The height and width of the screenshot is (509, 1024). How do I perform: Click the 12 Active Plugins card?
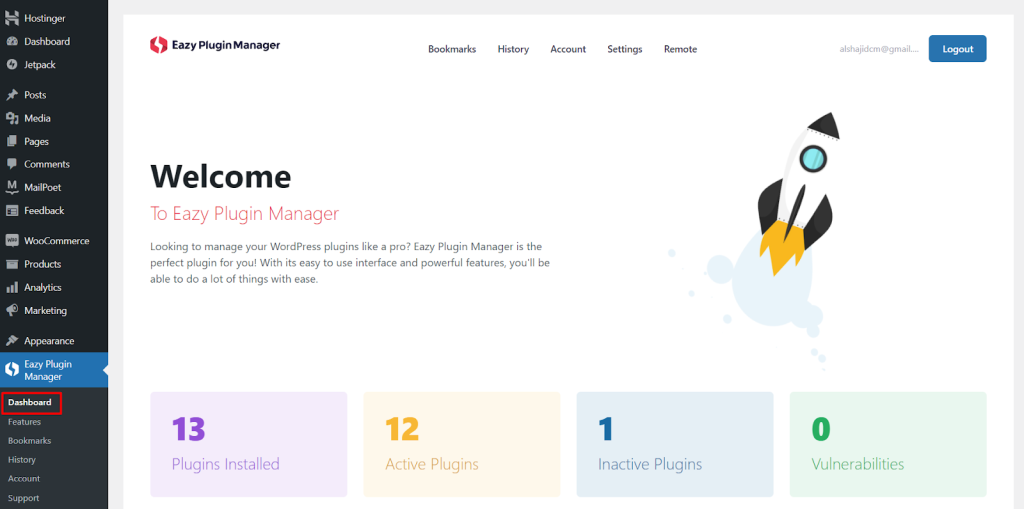pos(462,444)
